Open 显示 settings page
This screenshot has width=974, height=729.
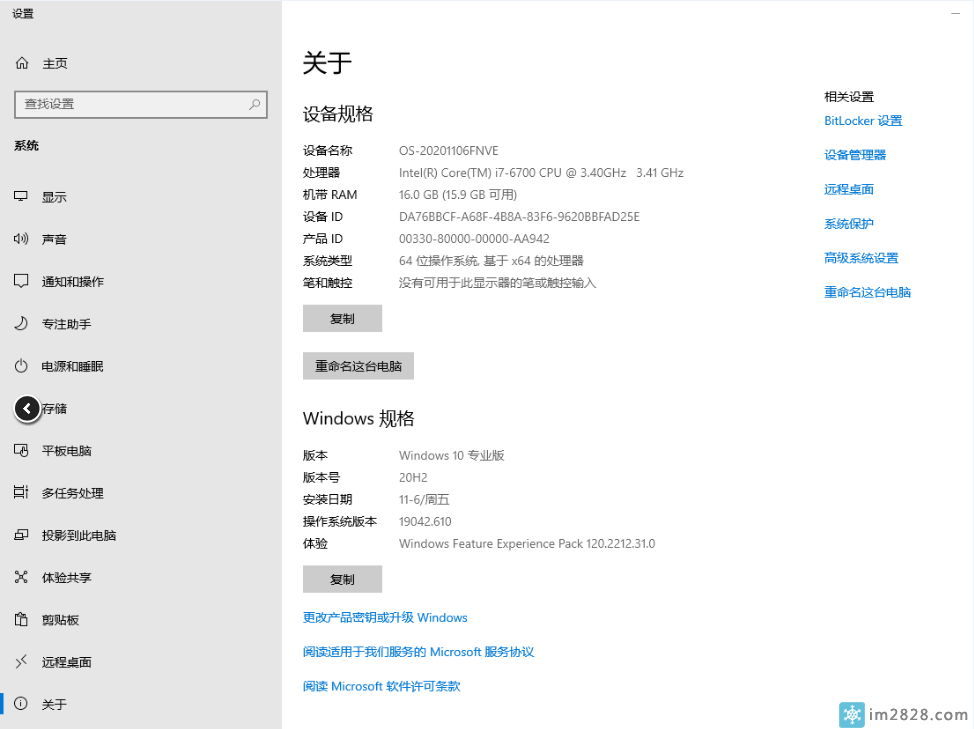[x=54, y=197]
